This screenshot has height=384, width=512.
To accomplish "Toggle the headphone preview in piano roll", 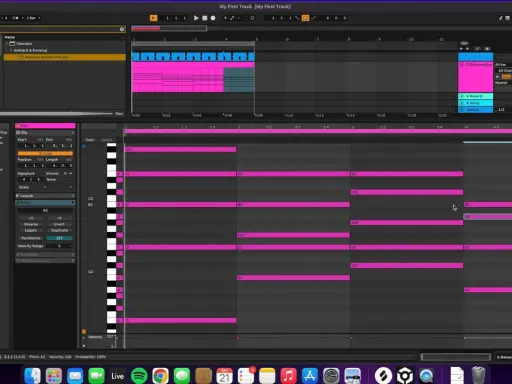I will pyautogui.click(x=84, y=146).
